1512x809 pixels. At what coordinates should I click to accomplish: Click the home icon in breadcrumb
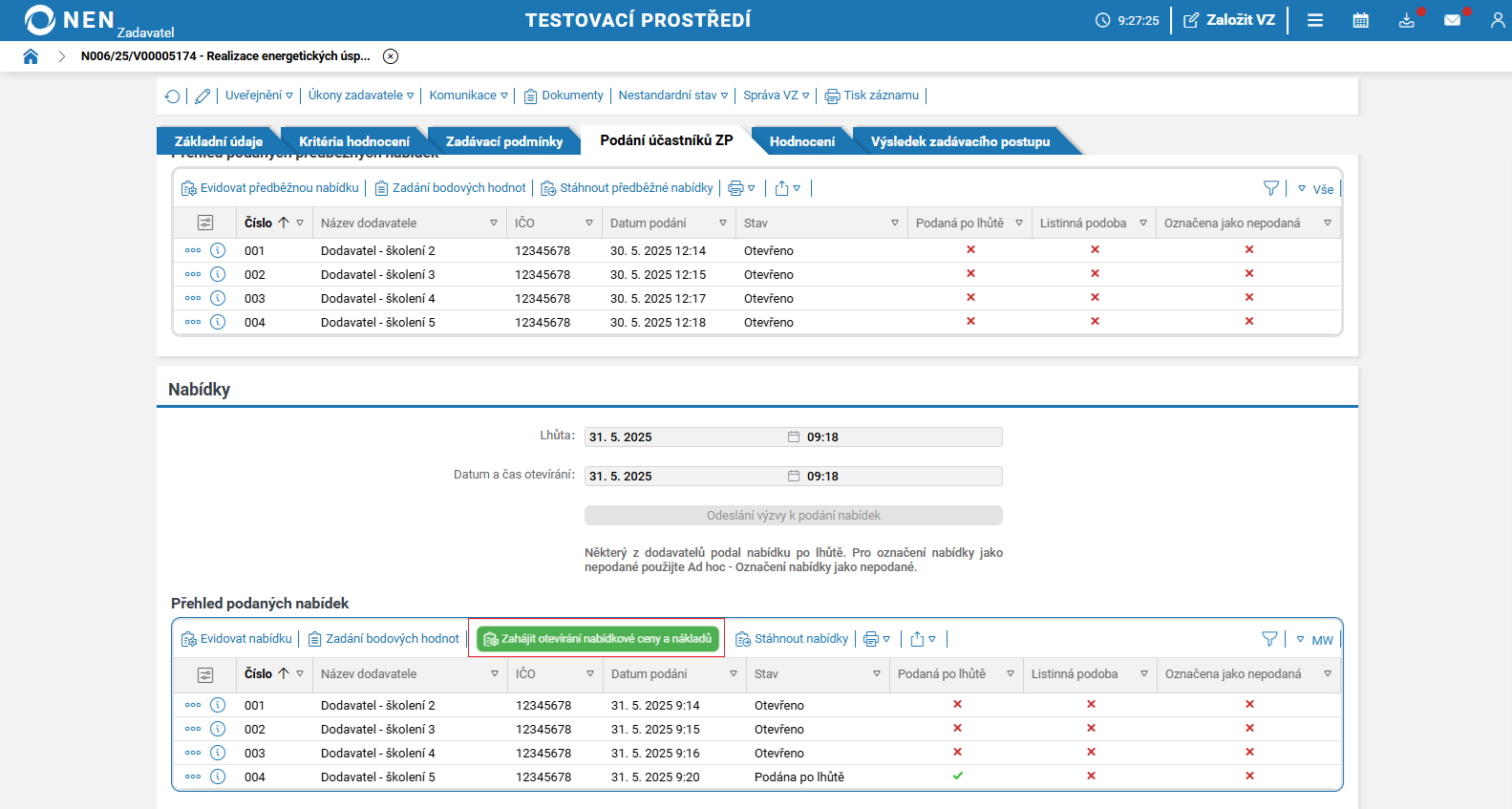coord(31,56)
